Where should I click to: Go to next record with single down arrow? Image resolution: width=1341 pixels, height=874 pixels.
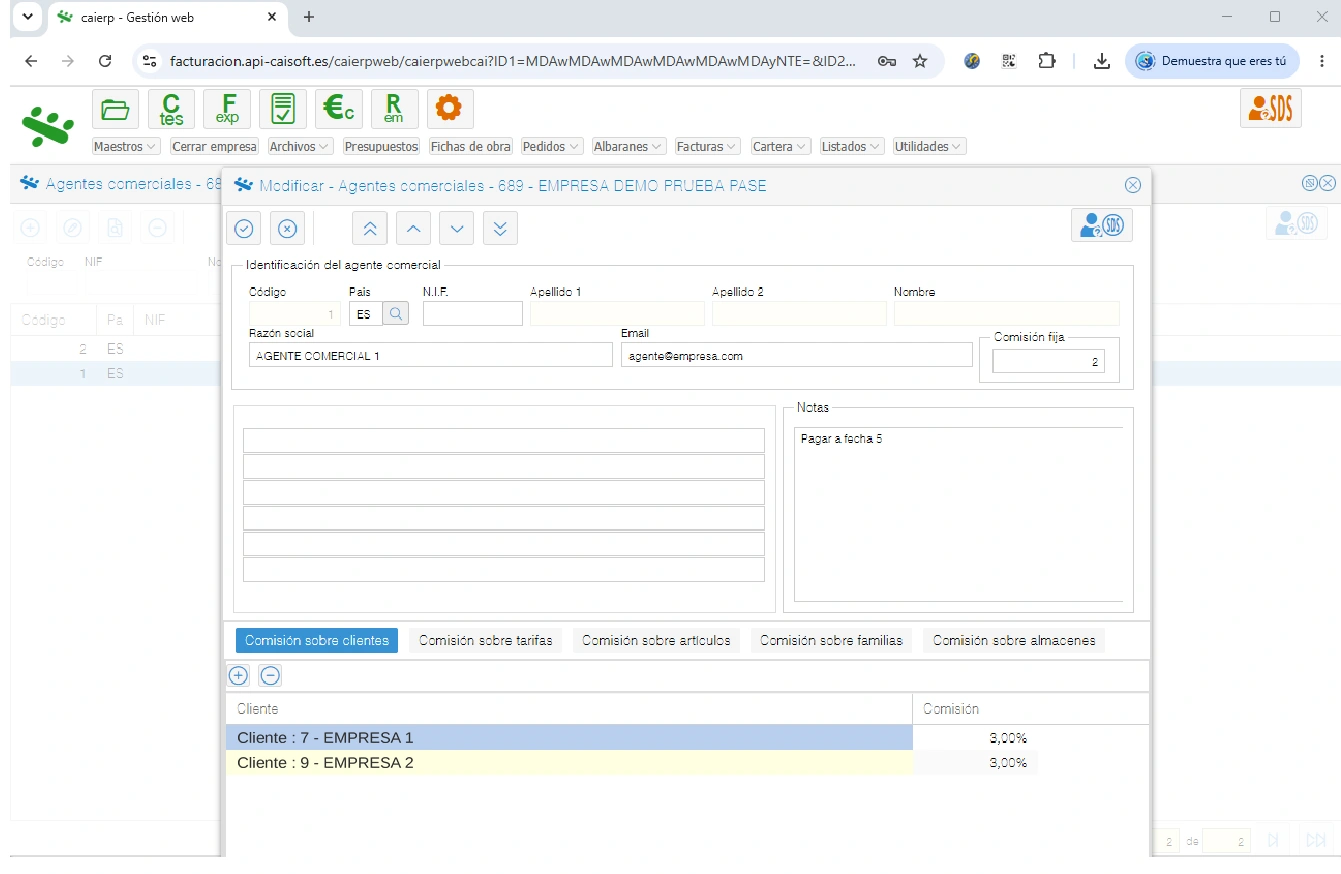click(457, 228)
